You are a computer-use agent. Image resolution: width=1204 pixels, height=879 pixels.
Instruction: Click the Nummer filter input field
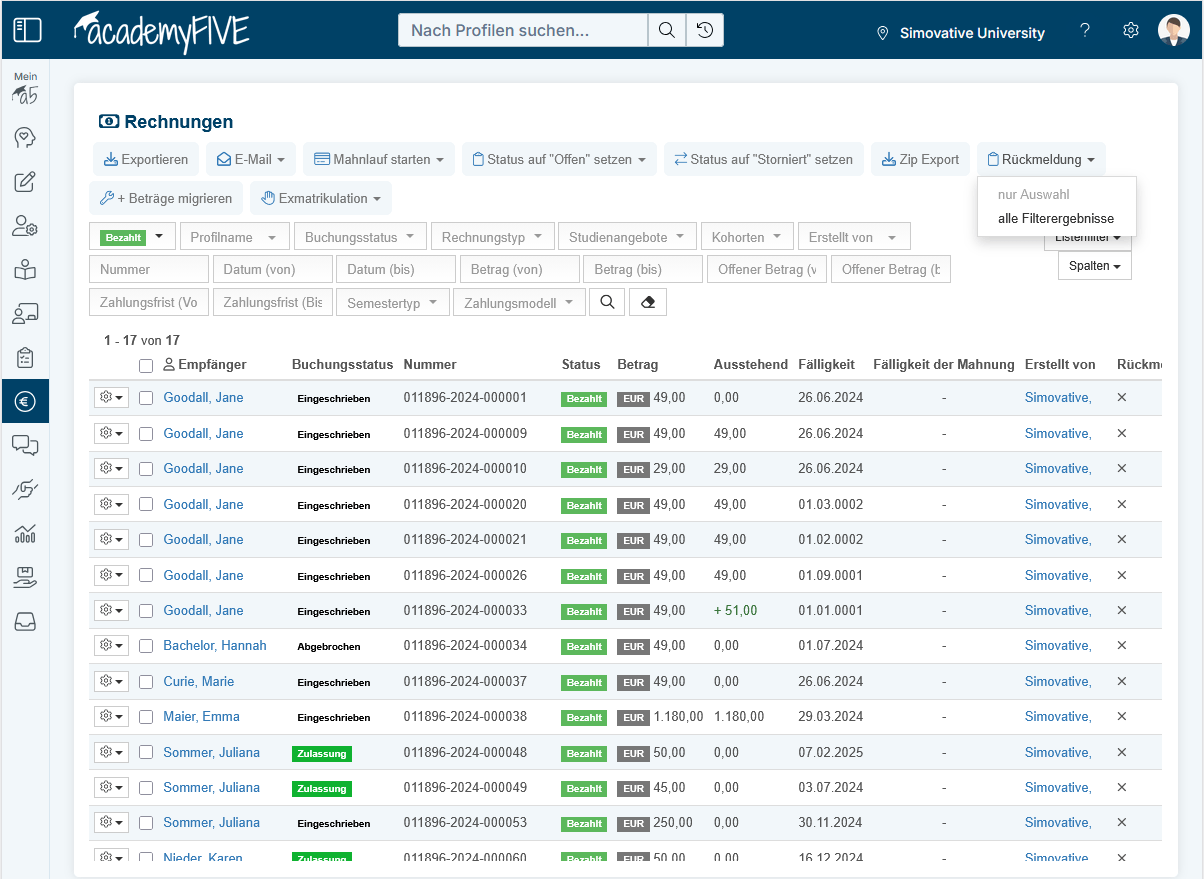coord(148,270)
